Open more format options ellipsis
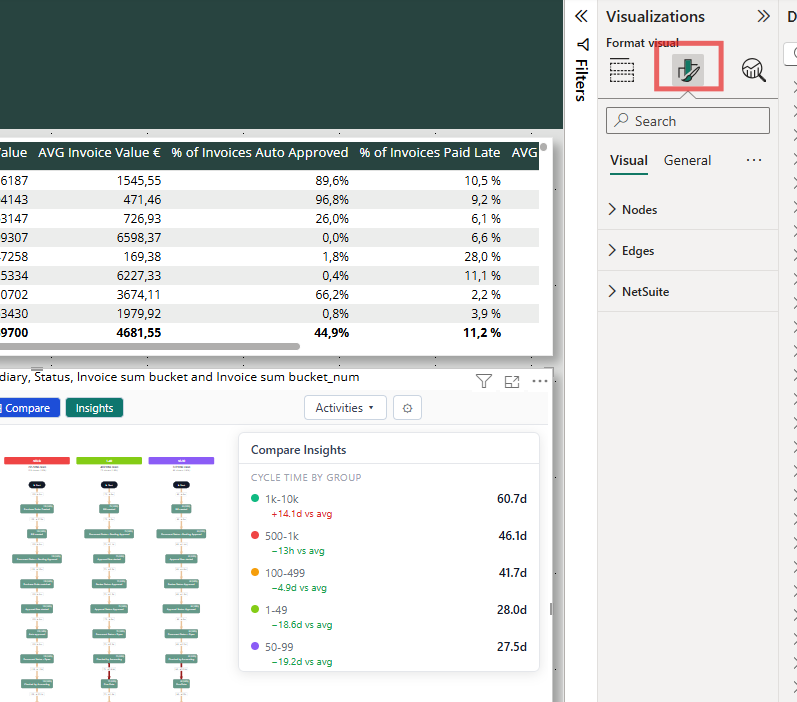 754,160
